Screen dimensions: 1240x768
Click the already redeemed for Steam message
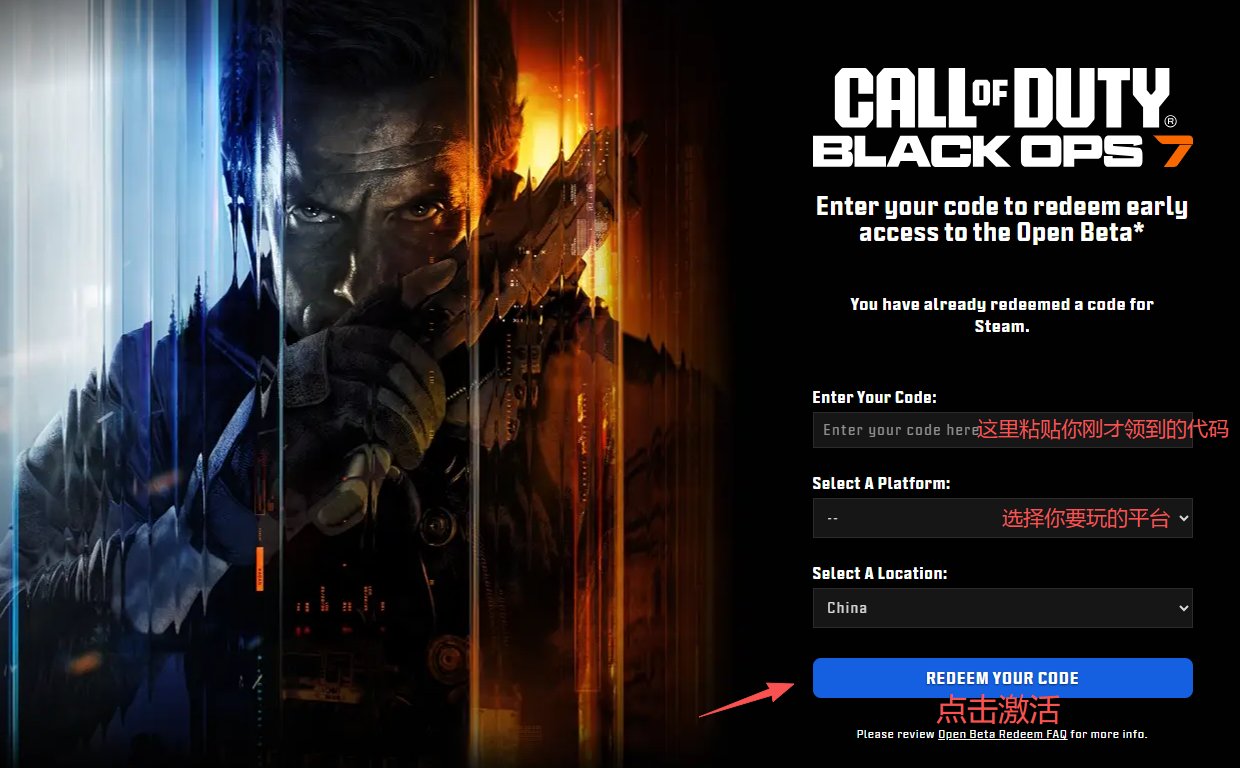1002,315
